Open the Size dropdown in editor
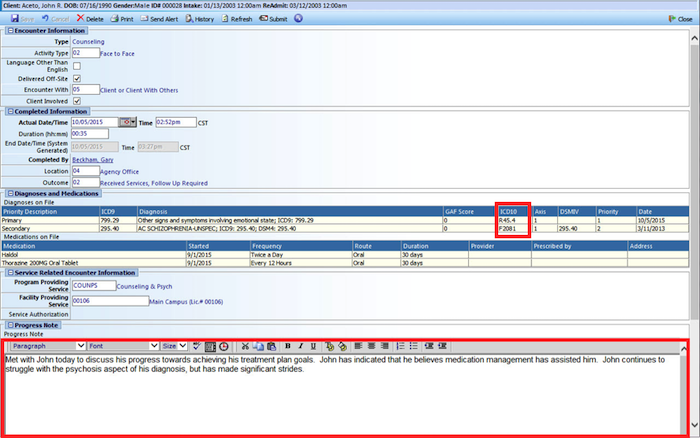This screenshot has width=700, height=438. (x=174, y=346)
